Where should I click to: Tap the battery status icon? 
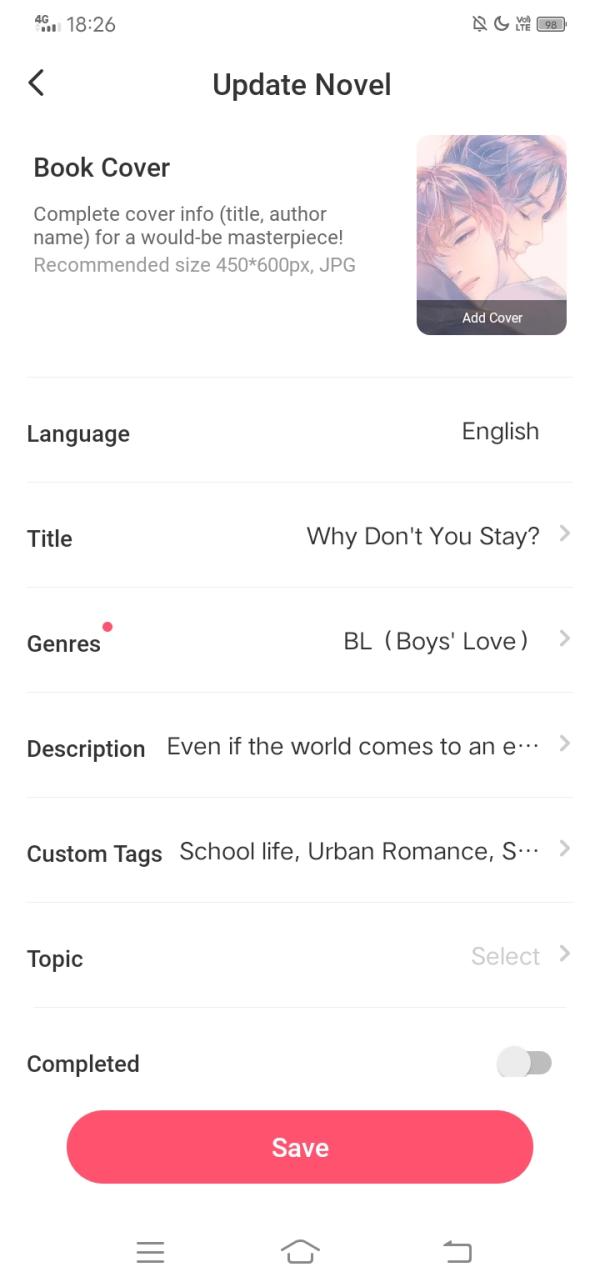(551, 25)
